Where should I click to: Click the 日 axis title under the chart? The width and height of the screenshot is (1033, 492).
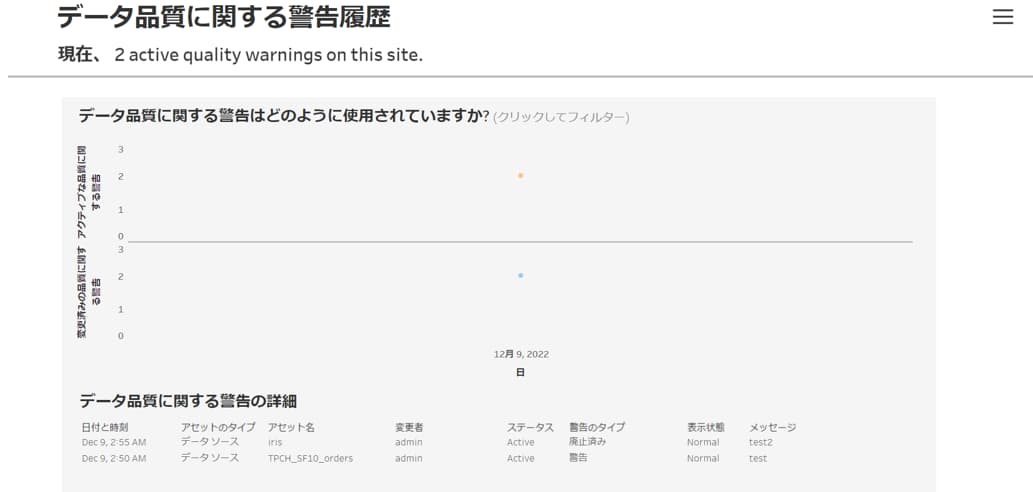point(520,373)
